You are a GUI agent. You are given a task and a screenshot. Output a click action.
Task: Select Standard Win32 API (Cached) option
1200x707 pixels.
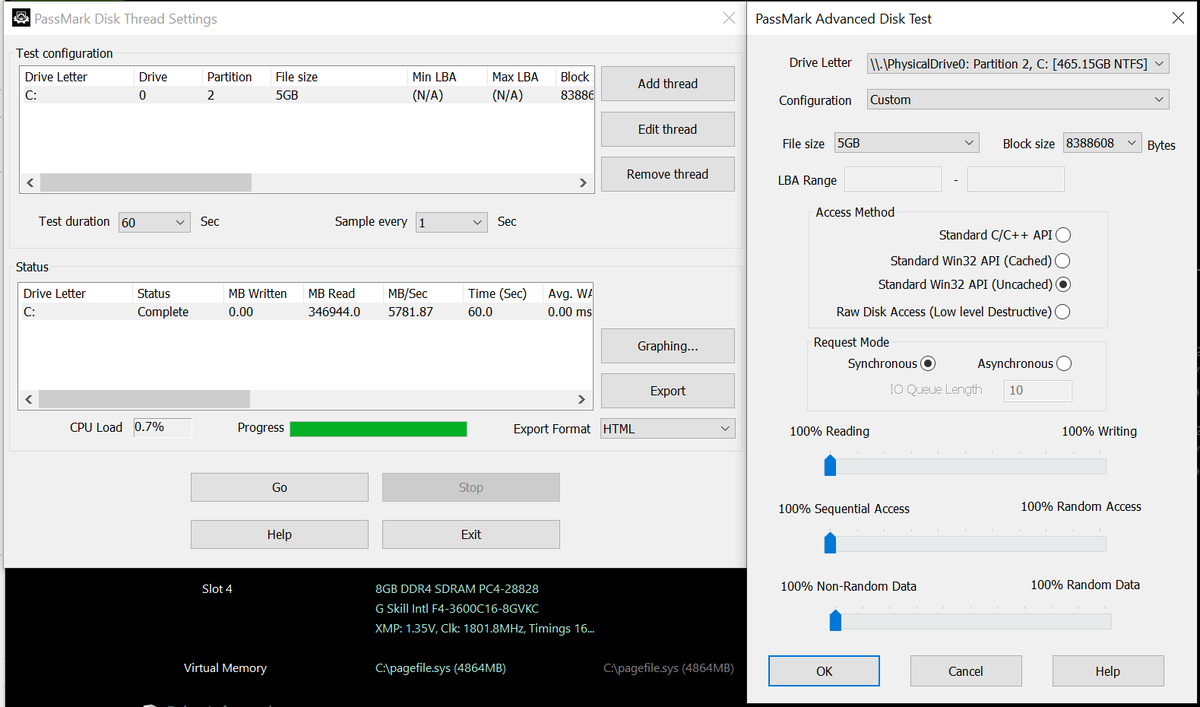(x=1063, y=260)
